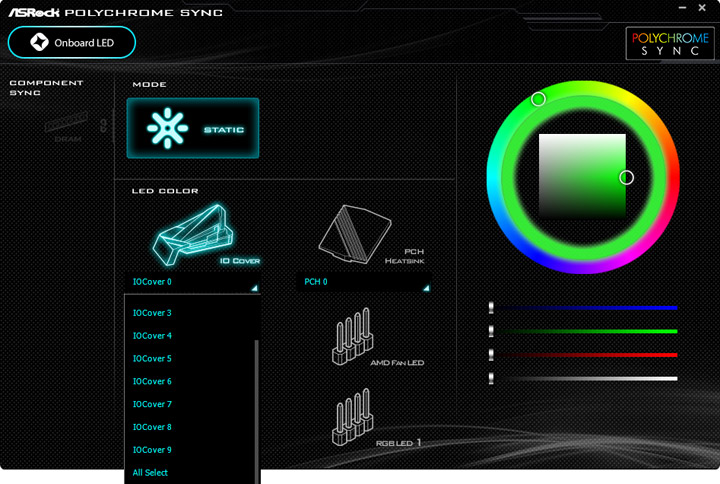Click the white brightness slider
Screen dimensions: 720x484
coord(583,379)
